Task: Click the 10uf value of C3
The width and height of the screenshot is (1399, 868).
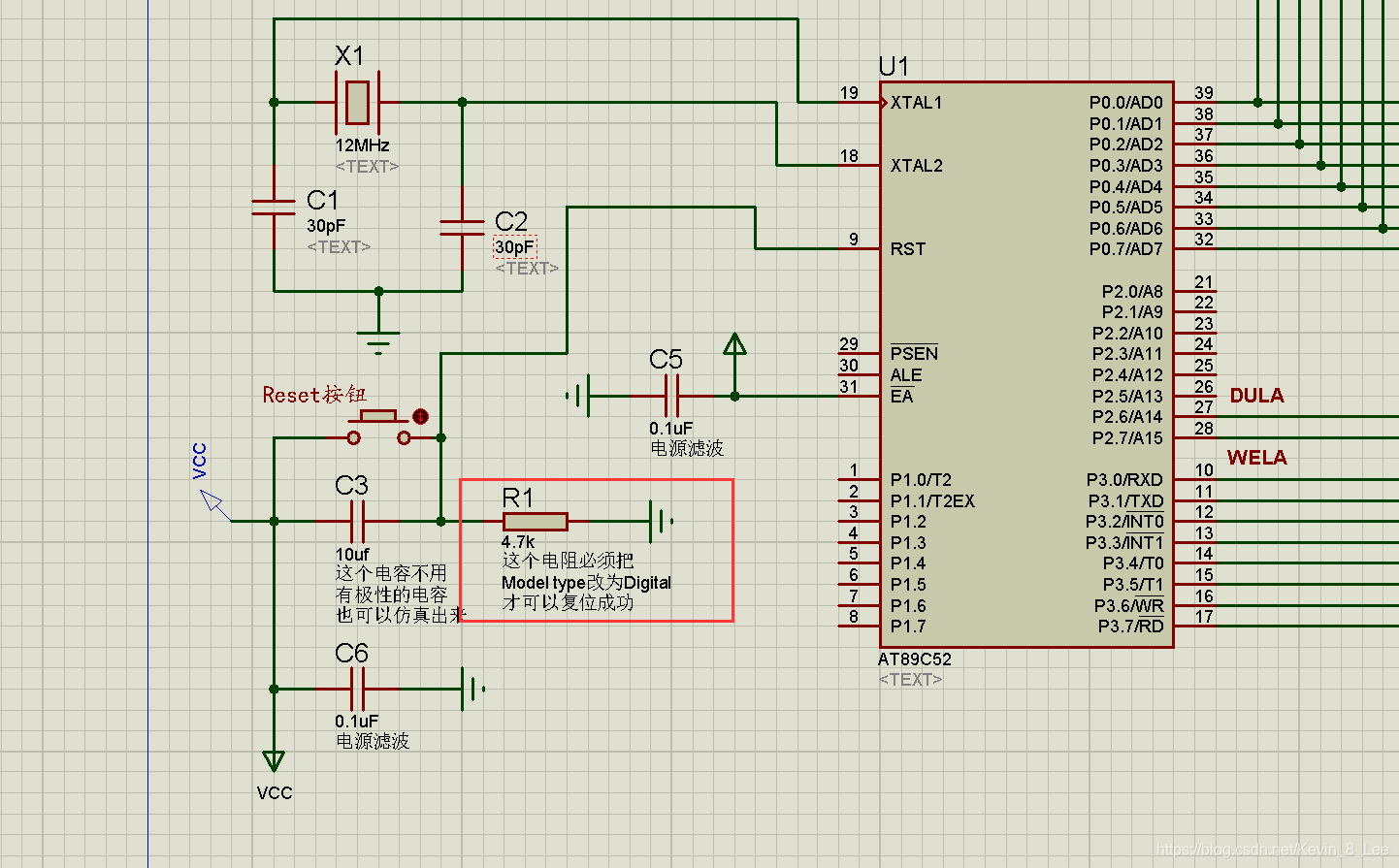Action: click(x=352, y=555)
